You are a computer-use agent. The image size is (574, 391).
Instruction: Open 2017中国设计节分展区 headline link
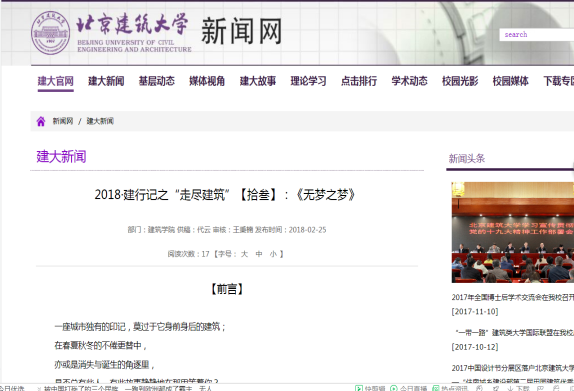tap(512, 368)
